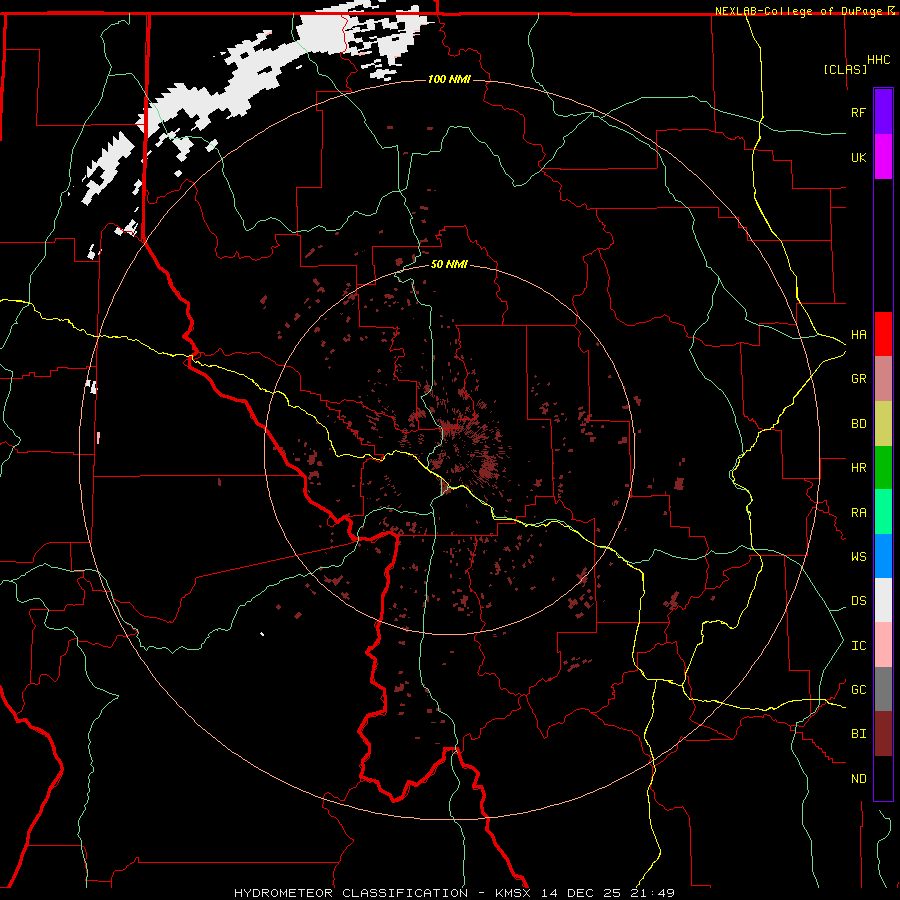Pick the RA light green swatch
The height and width of the screenshot is (900, 900).
coord(883,511)
